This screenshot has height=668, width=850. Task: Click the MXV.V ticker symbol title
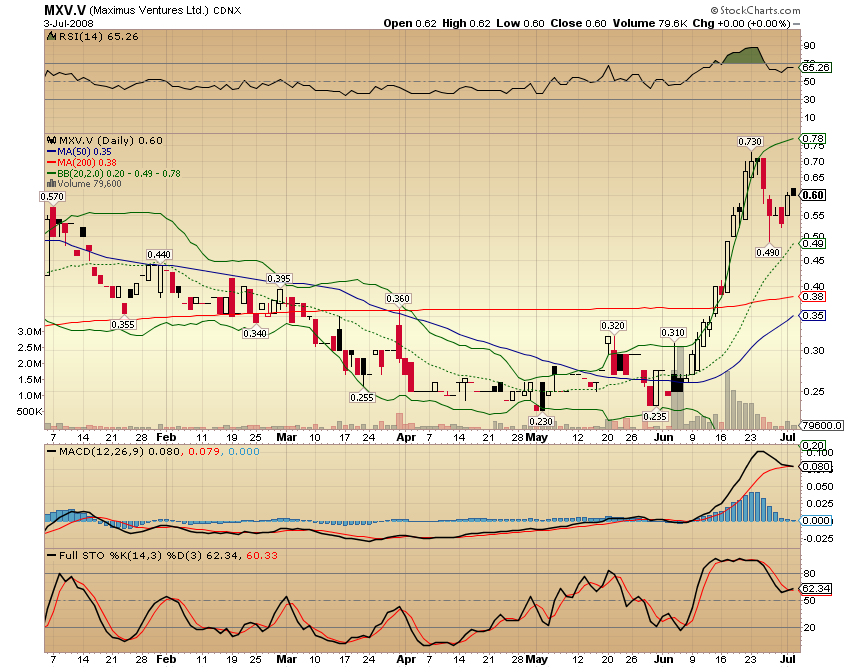[x=63, y=11]
